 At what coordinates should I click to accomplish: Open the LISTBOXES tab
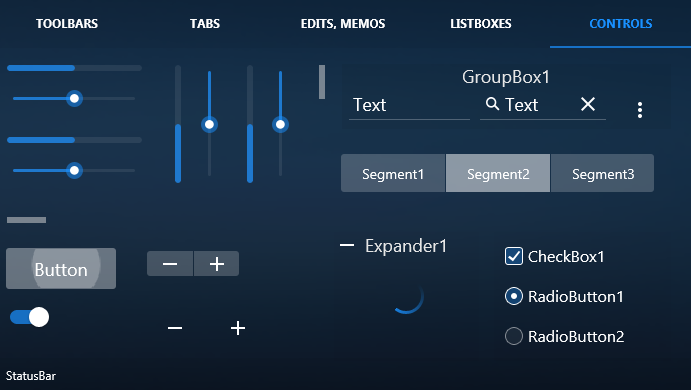pos(481,23)
